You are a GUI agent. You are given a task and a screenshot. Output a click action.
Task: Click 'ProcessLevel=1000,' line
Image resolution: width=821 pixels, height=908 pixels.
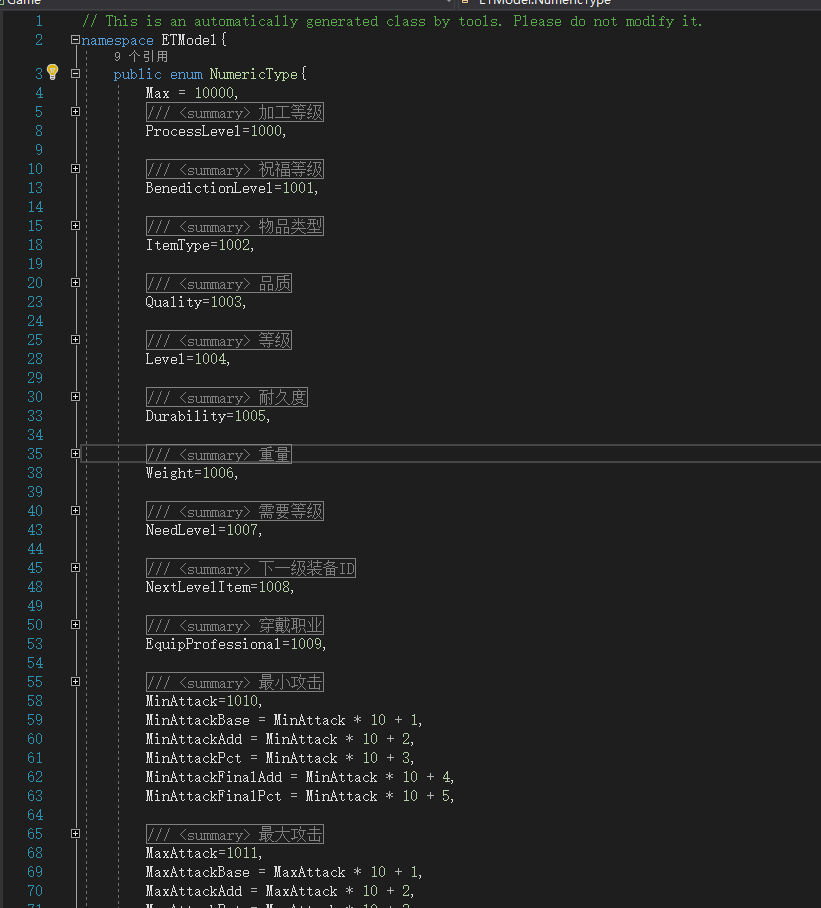[x=216, y=131]
